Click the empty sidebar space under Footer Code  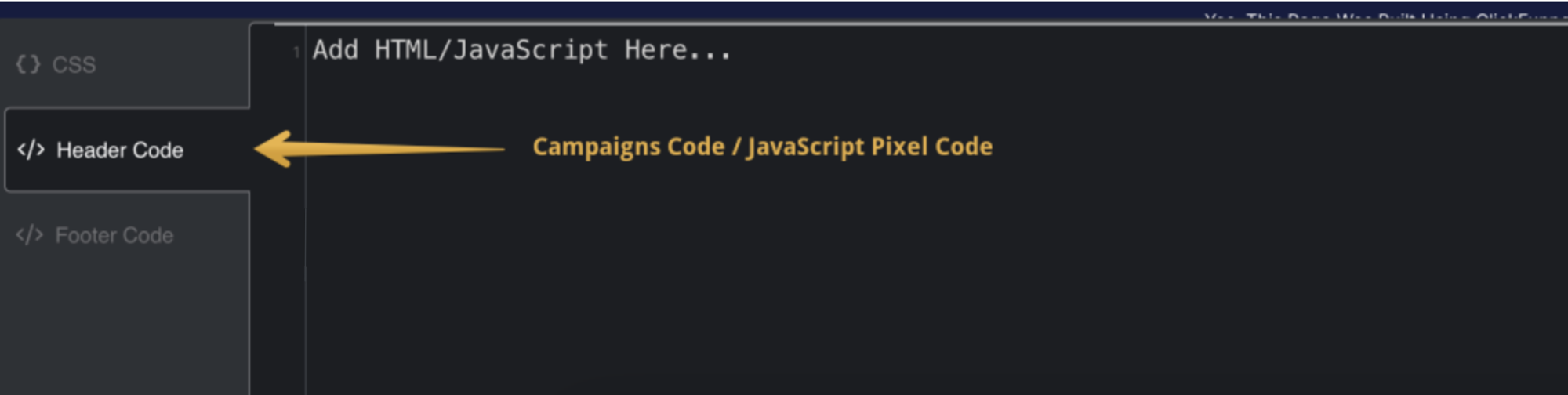[125, 329]
